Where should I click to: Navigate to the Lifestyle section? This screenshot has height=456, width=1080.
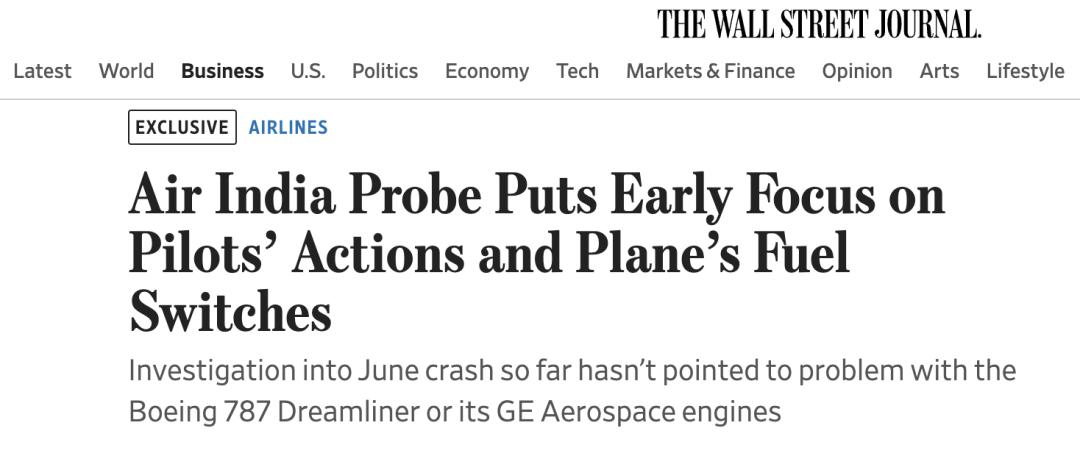click(1025, 71)
